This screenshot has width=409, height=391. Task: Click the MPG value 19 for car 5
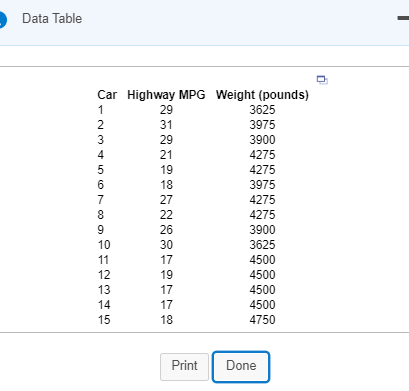(166, 170)
